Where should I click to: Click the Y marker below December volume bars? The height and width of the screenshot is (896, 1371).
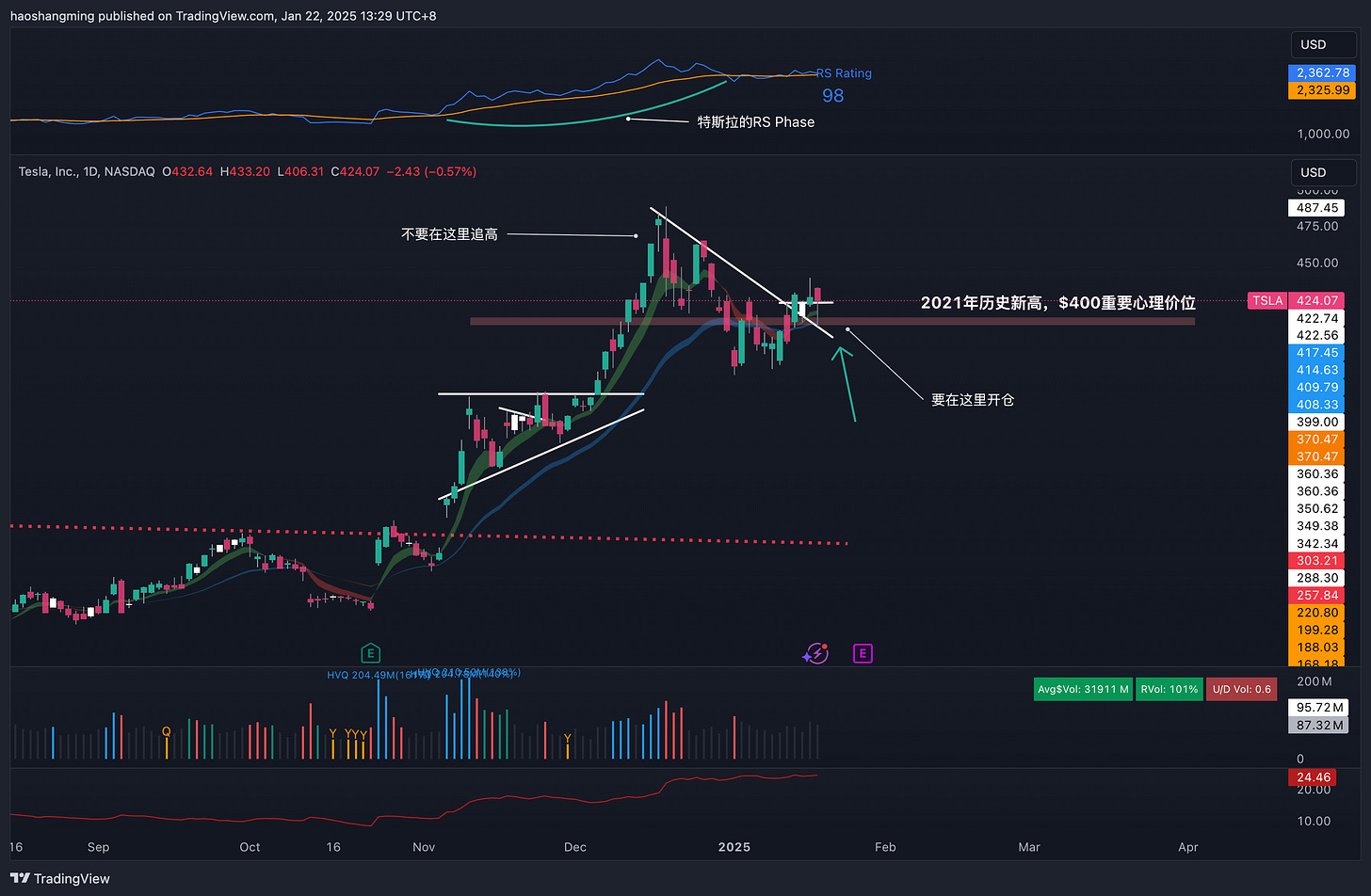pyautogui.click(x=567, y=739)
